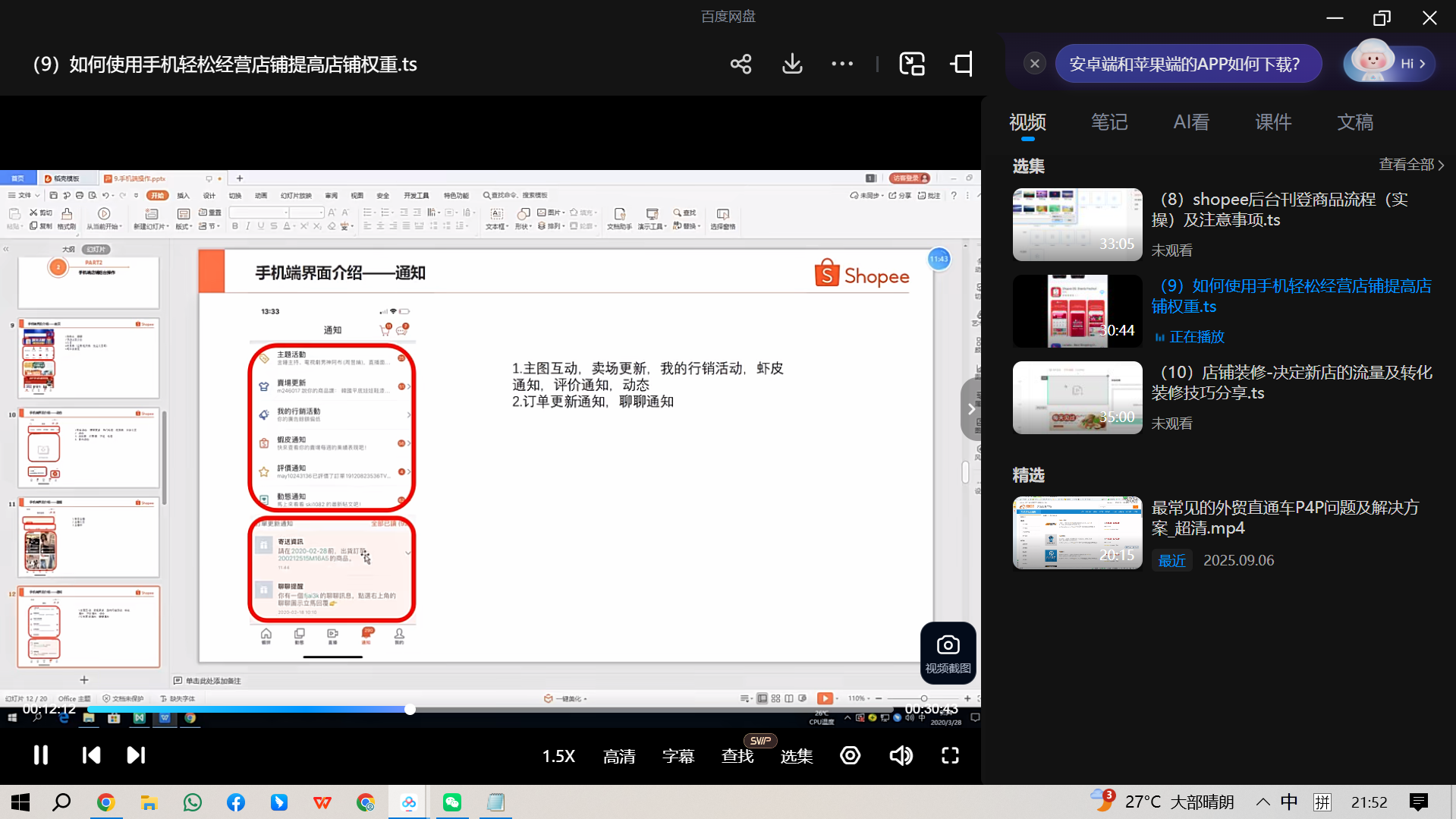Click the video progress bar handle

pos(410,709)
